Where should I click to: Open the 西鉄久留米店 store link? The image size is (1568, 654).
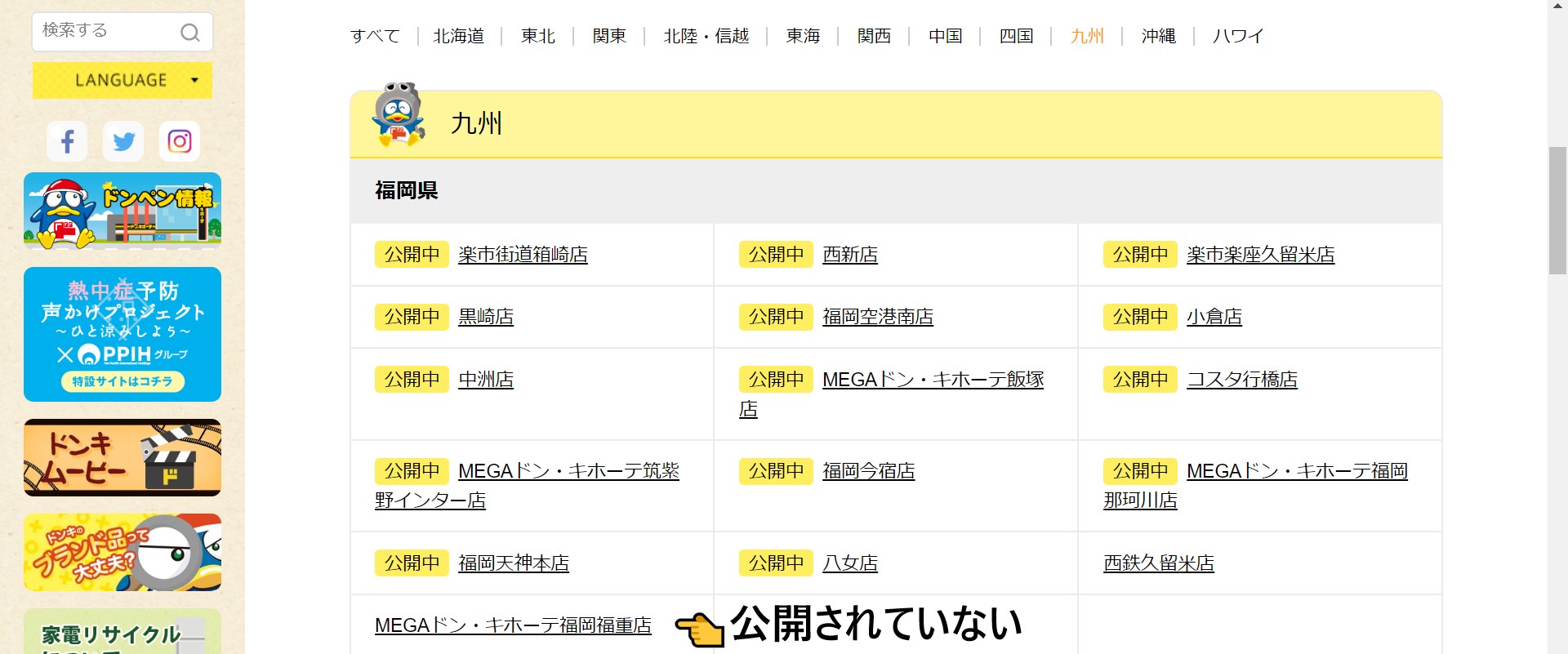tap(1158, 563)
